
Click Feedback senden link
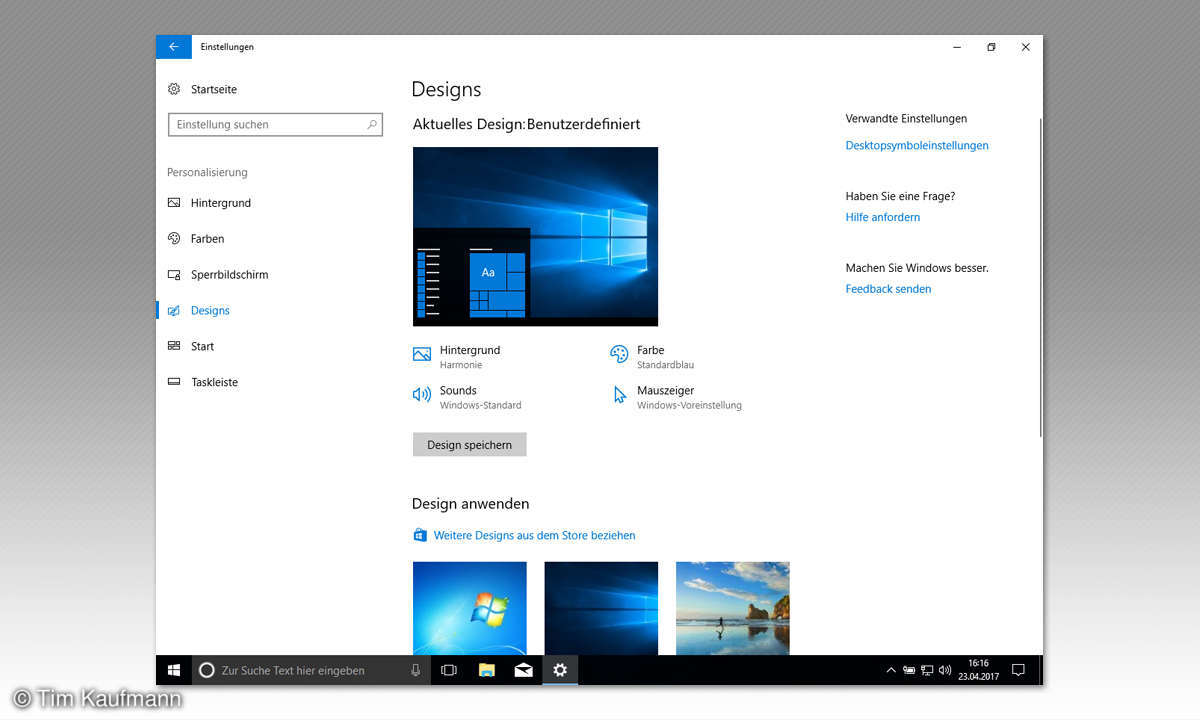coord(888,289)
